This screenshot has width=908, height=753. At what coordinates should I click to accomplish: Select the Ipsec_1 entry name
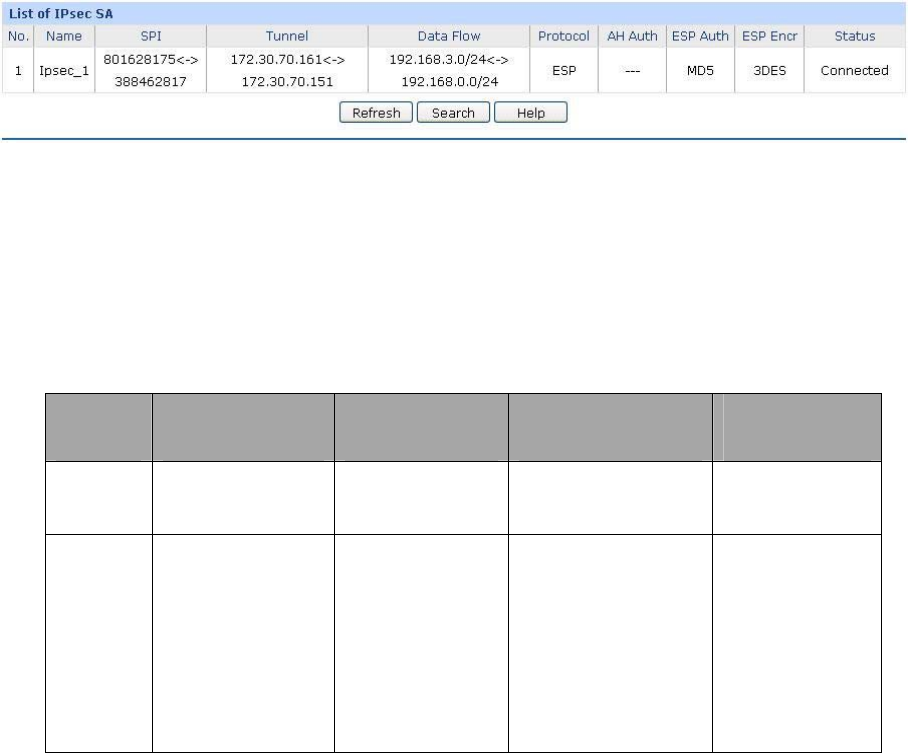63,71
